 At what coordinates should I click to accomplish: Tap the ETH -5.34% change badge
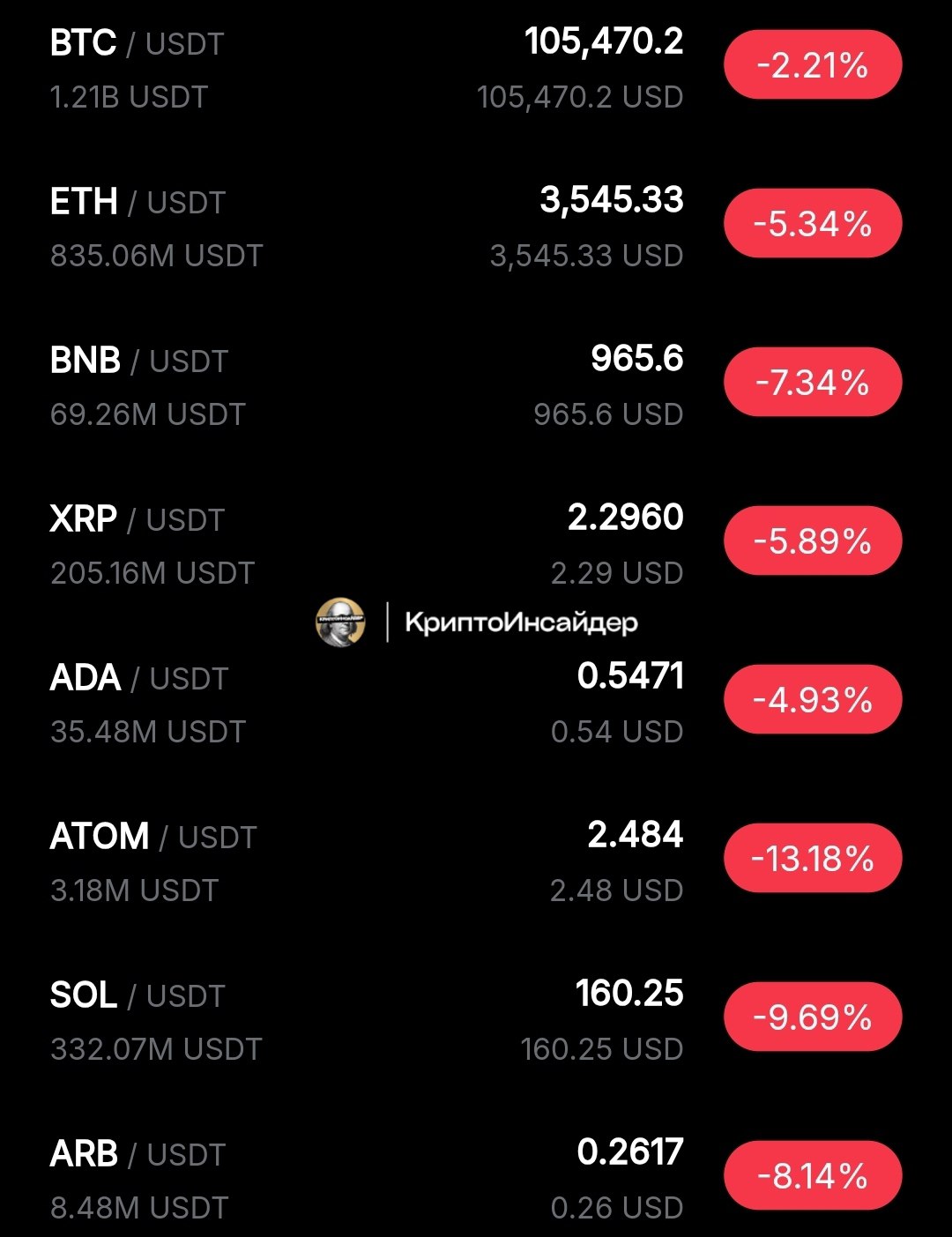pos(813,224)
